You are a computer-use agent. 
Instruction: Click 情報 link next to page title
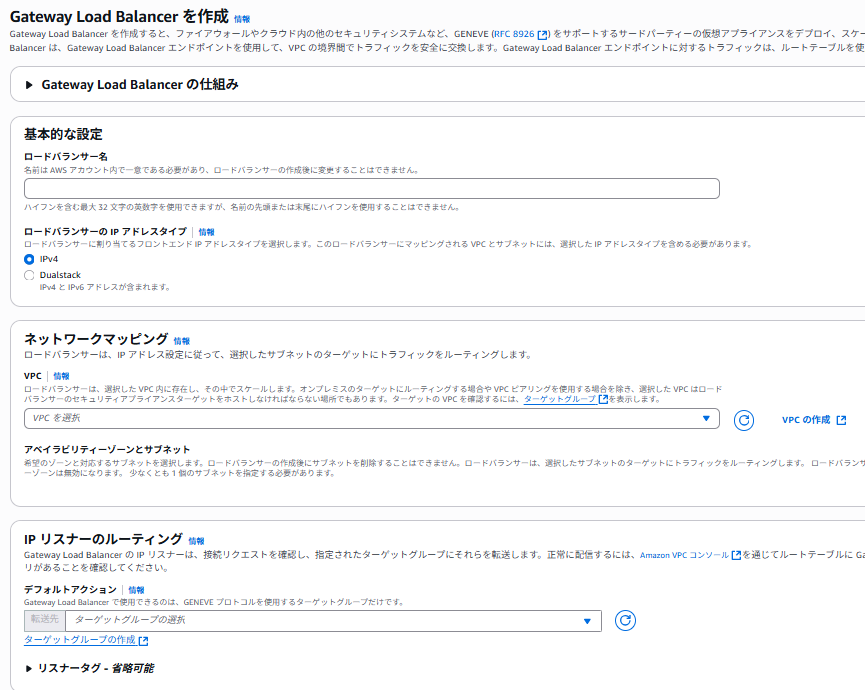point(242,19)
